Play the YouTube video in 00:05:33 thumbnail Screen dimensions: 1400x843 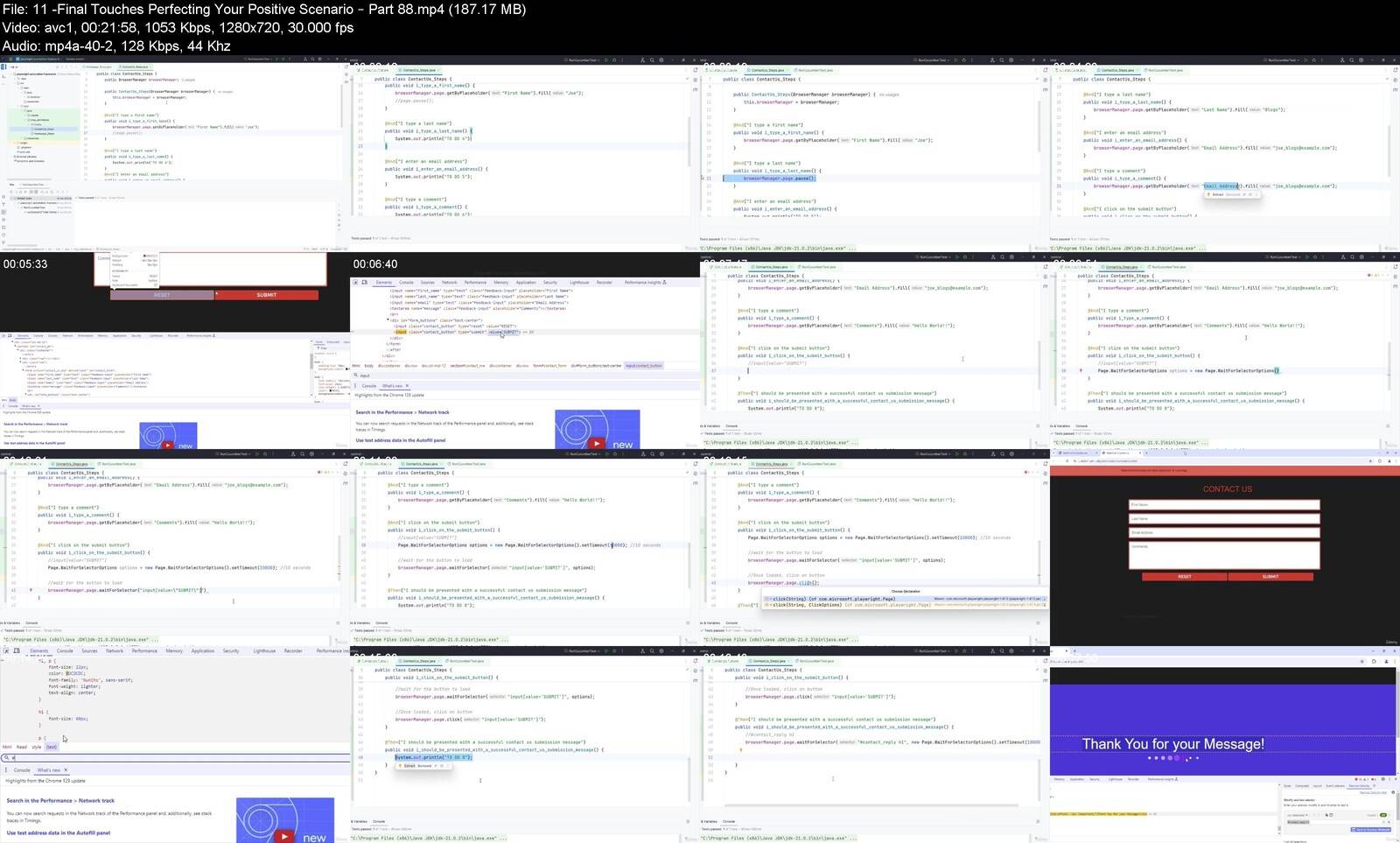(167, 445)
